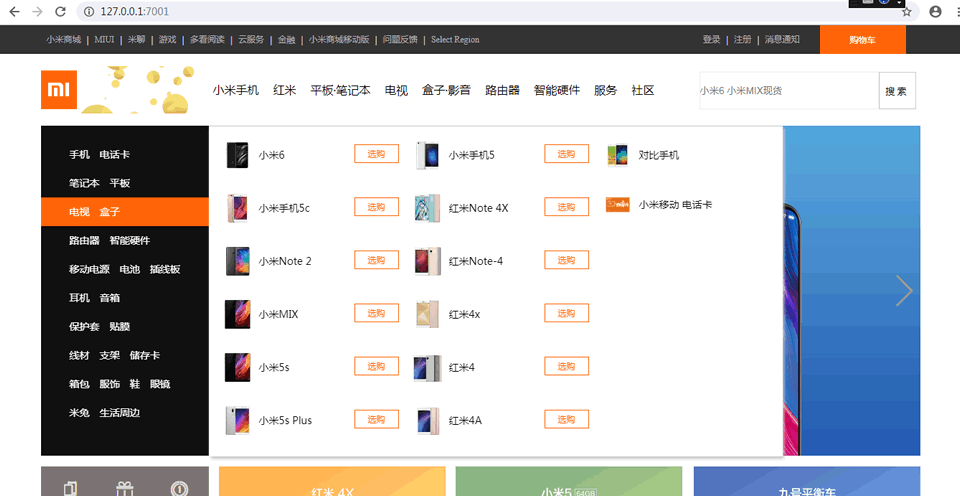This screenshot has width=960, height=496.
Task: Click the 小米MIX phone image
Action: point(237,314)
